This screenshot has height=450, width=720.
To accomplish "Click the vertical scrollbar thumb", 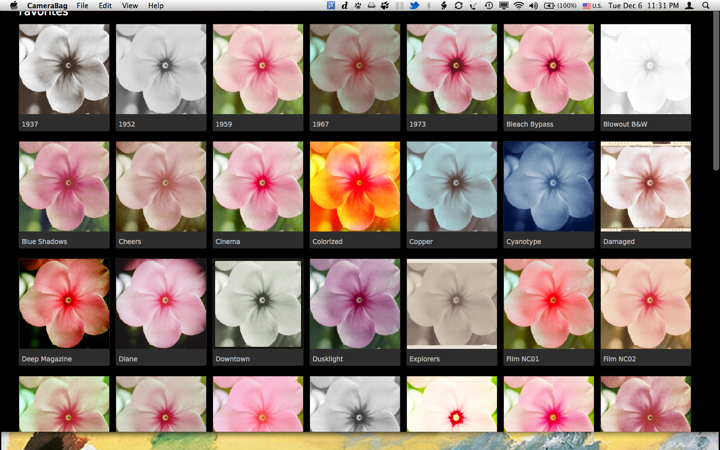I will [x=716, y=92].
